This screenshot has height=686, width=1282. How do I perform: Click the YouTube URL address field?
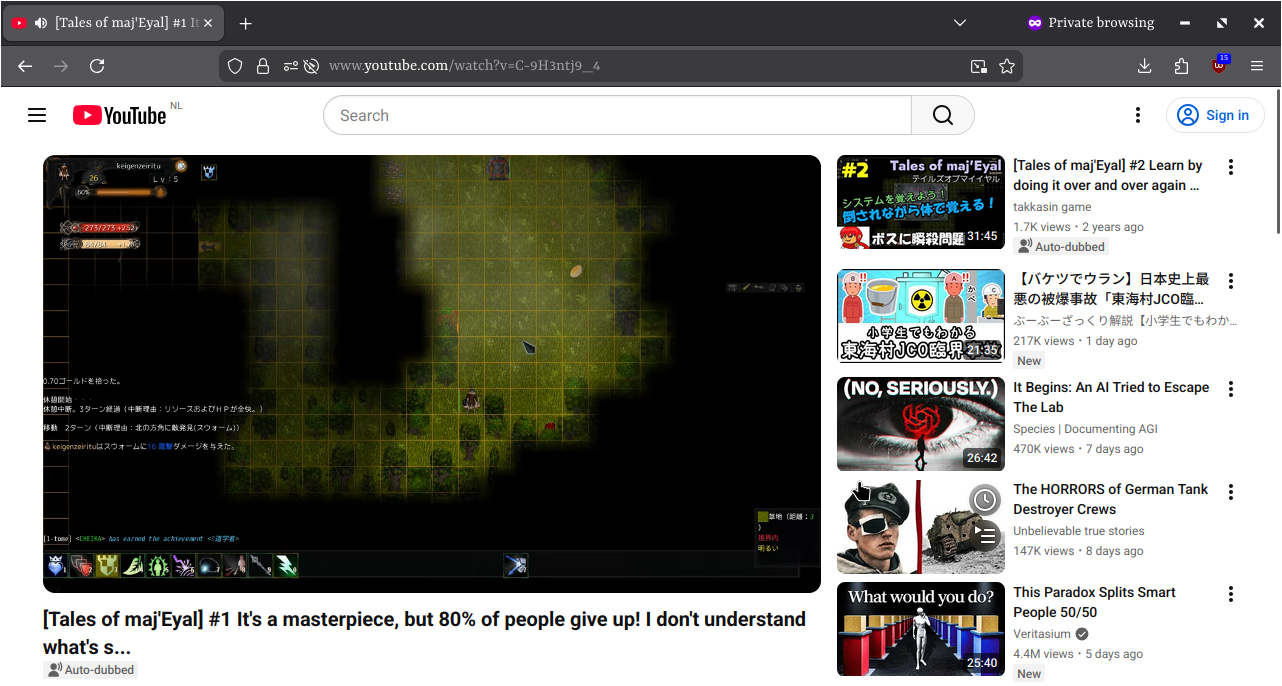click(x=640, y=66)
